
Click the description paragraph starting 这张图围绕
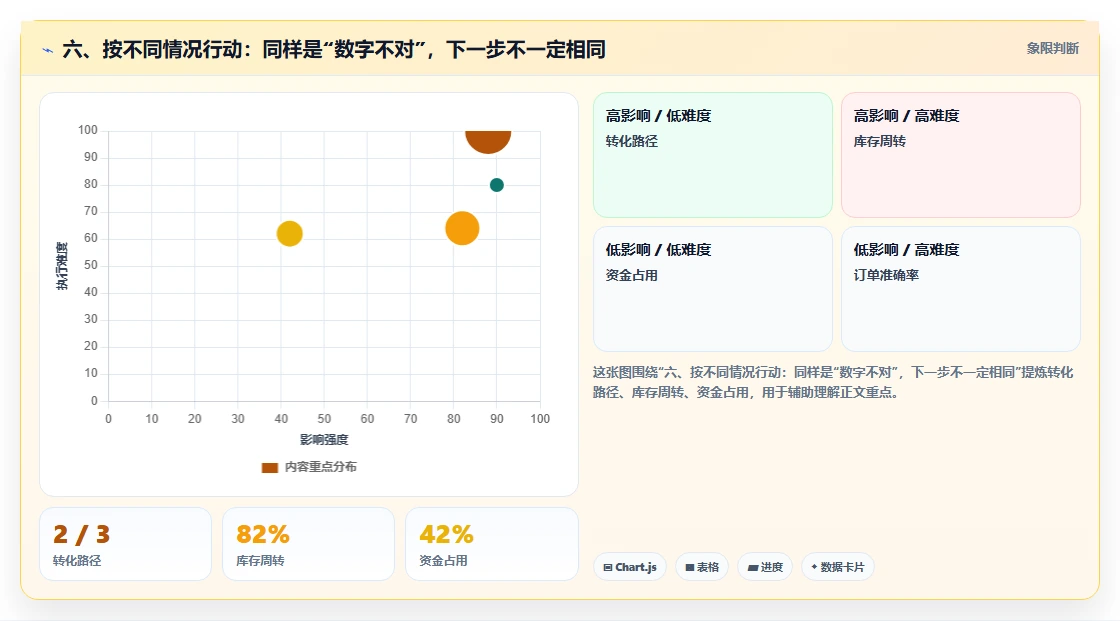833,382
